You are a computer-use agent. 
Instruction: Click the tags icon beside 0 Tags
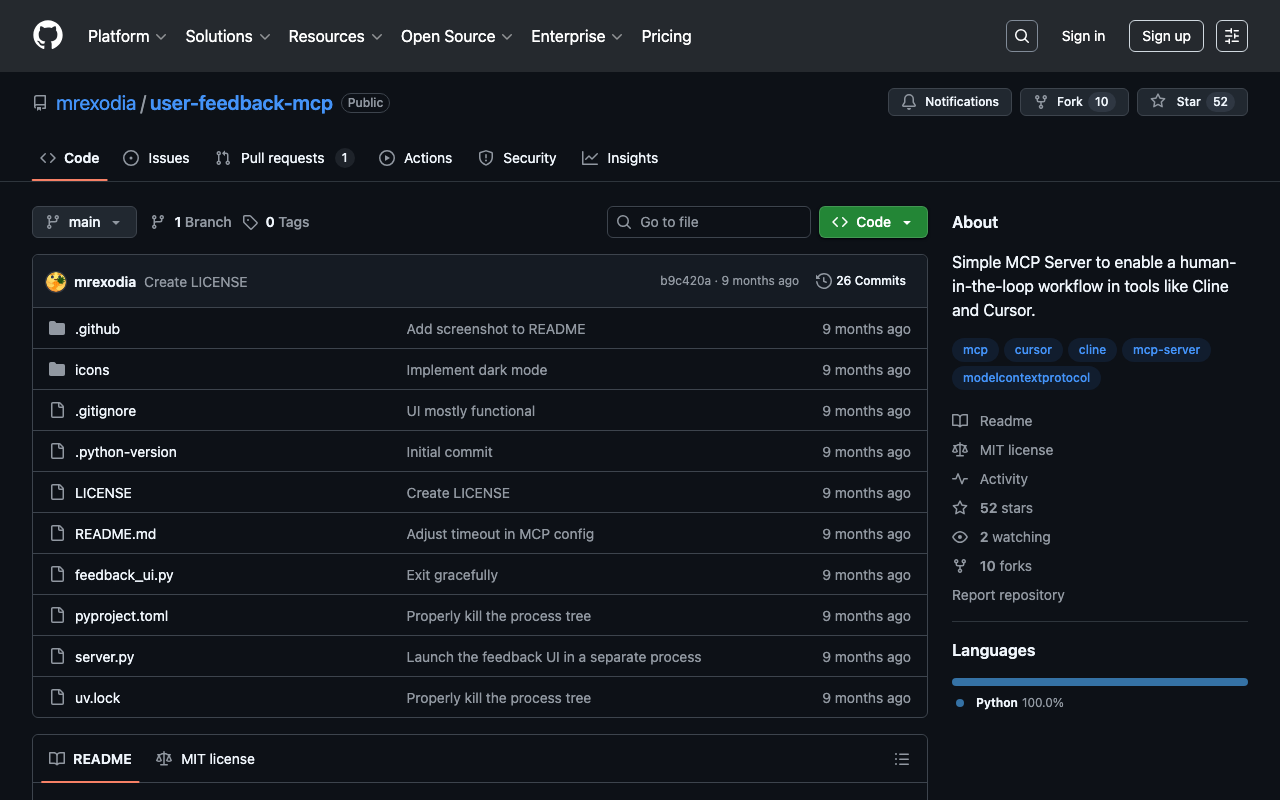(250, 222)
